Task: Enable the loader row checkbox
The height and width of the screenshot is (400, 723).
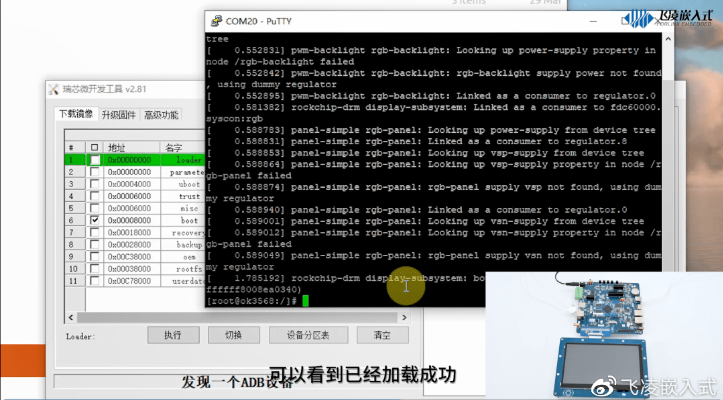Action: (95, 160)
